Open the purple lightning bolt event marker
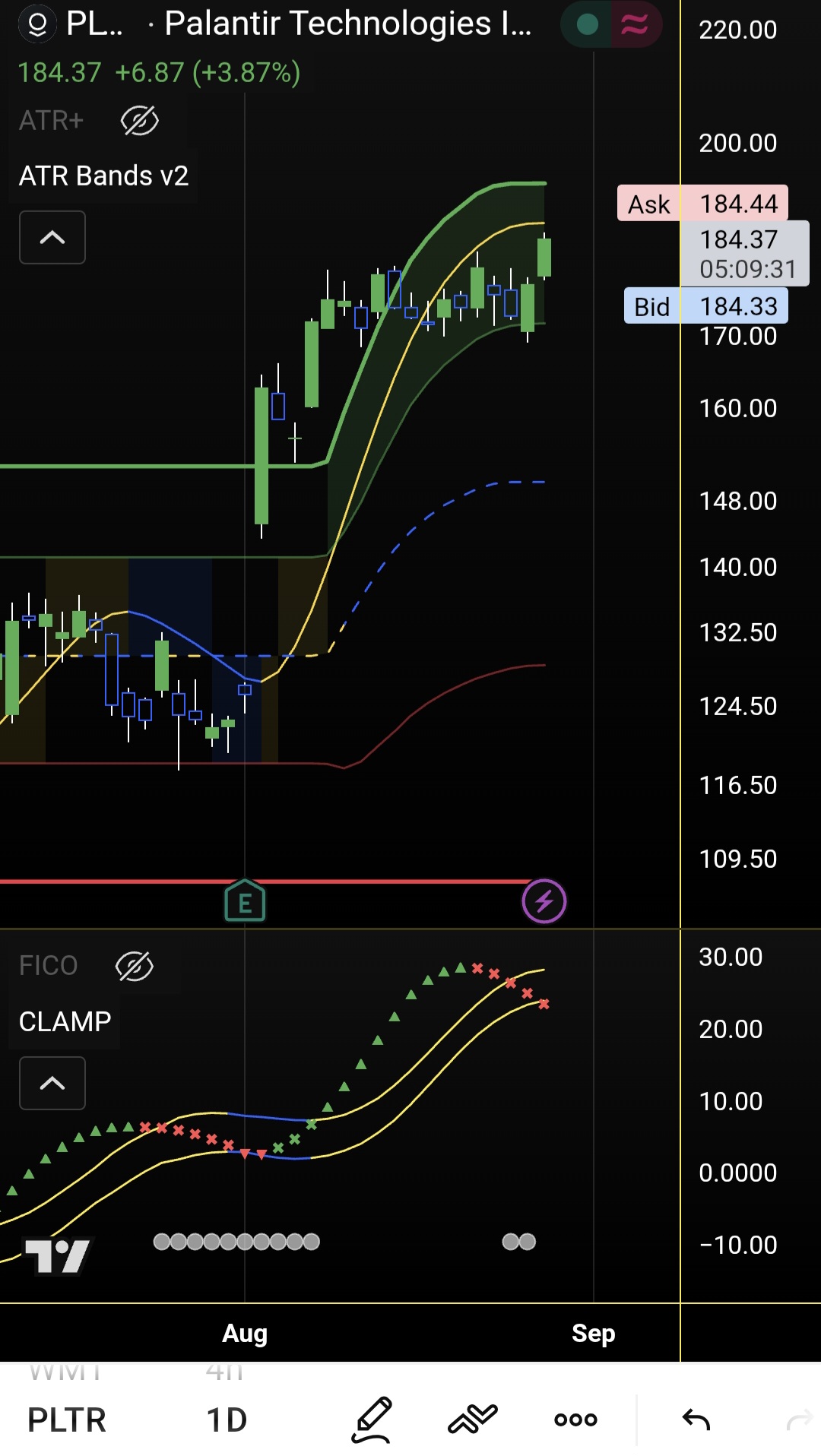The width and height of the screenshot is (821, 1456). click(x=544, y=901)
